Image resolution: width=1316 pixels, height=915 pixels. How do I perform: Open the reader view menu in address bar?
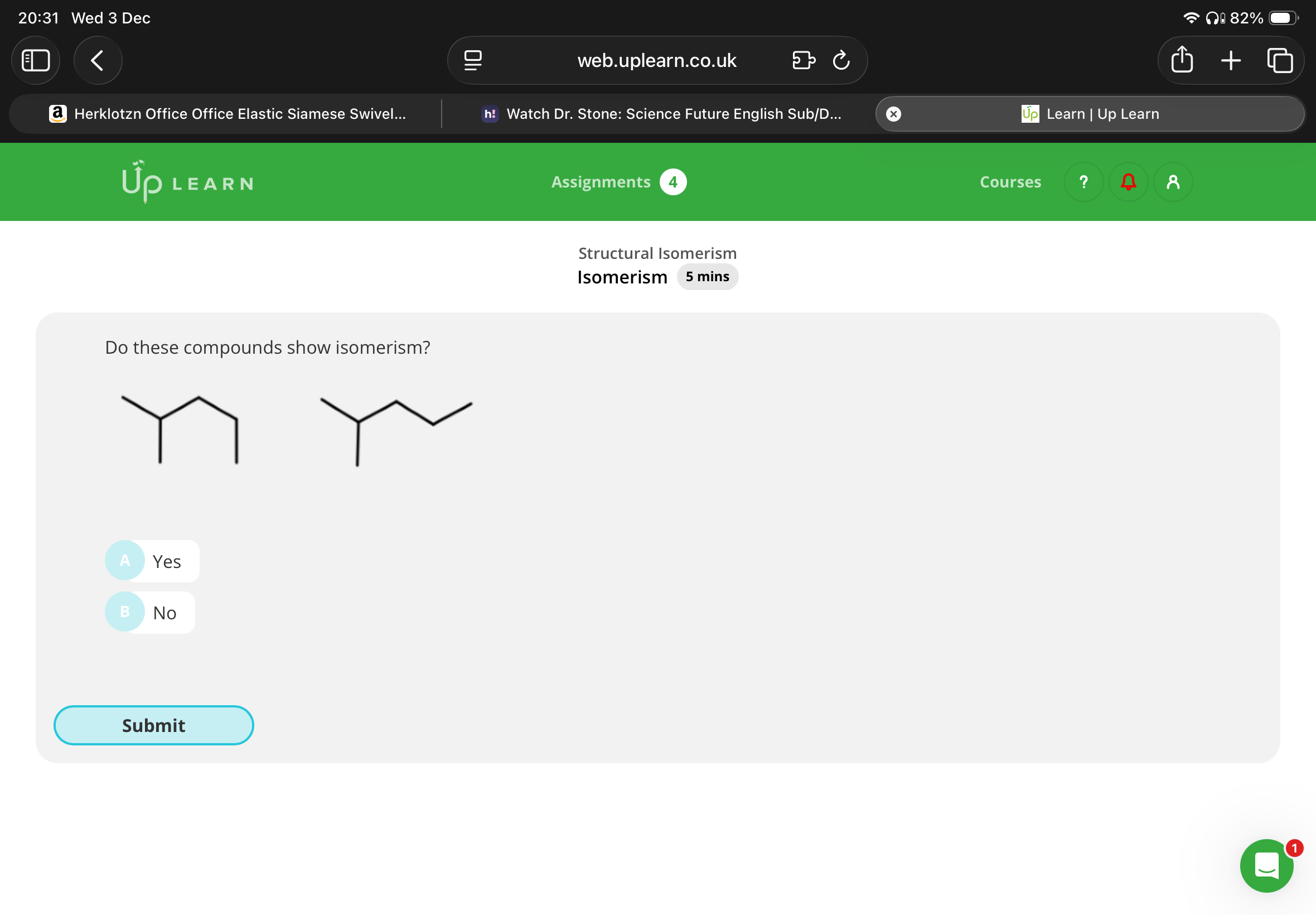[x=472, y=60]
